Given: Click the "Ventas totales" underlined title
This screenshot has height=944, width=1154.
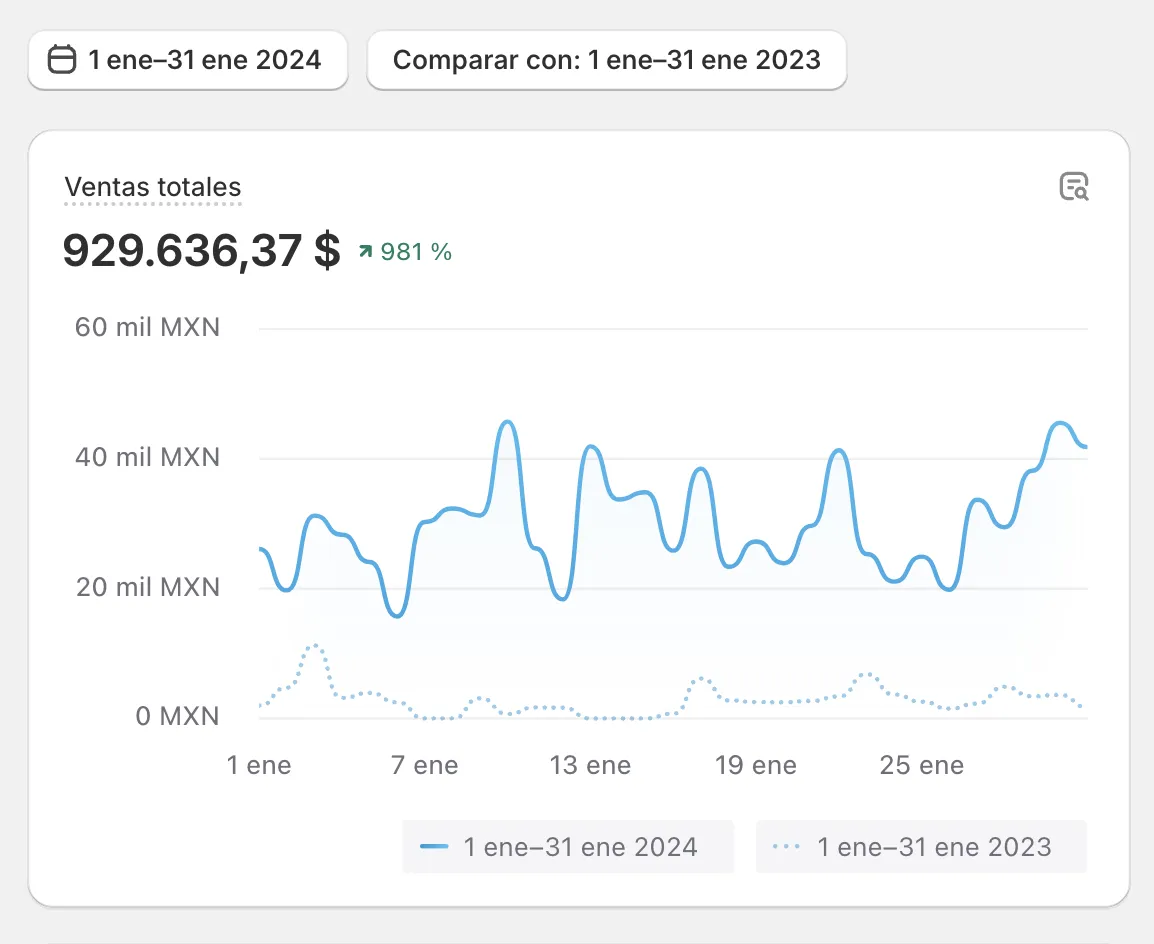Looking at the screenshot, I should (153, 187).
